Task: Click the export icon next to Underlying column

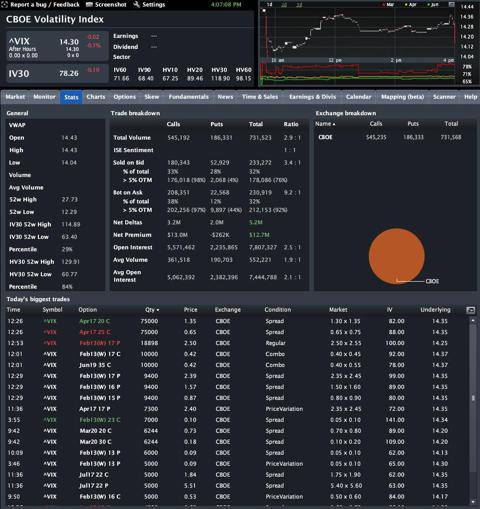Action: [x=470, y=310]
